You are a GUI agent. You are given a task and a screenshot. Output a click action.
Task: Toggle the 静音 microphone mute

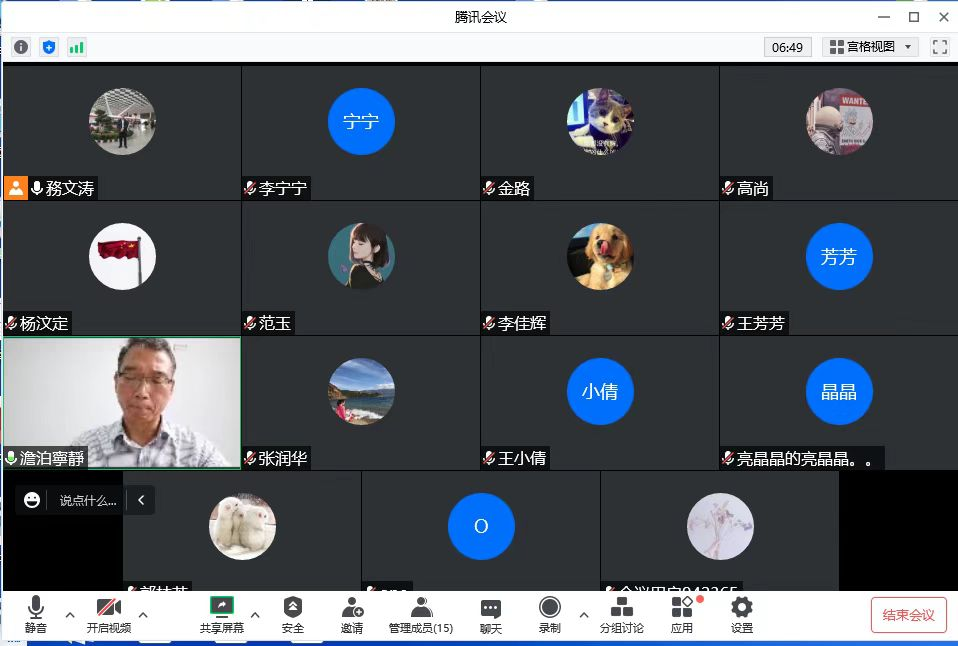[36, 615]
